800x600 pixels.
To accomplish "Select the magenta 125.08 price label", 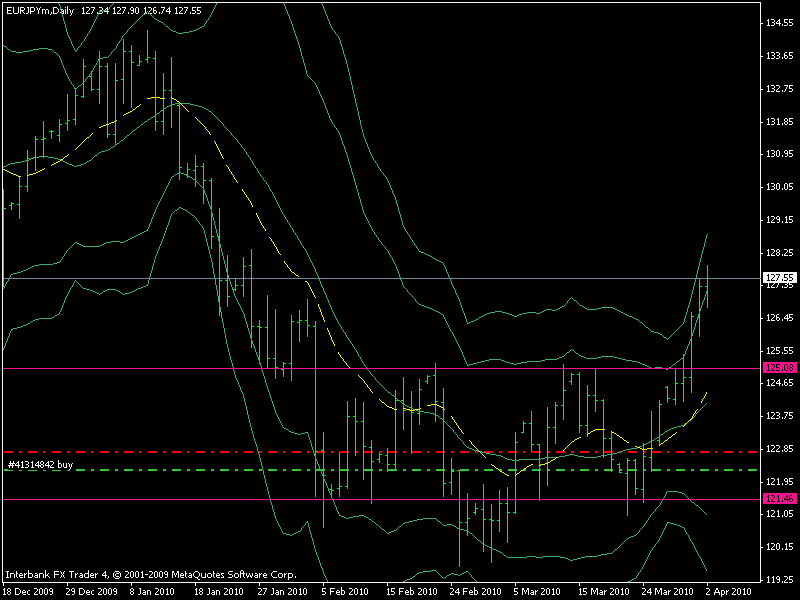I will click(x=777, y=369).
